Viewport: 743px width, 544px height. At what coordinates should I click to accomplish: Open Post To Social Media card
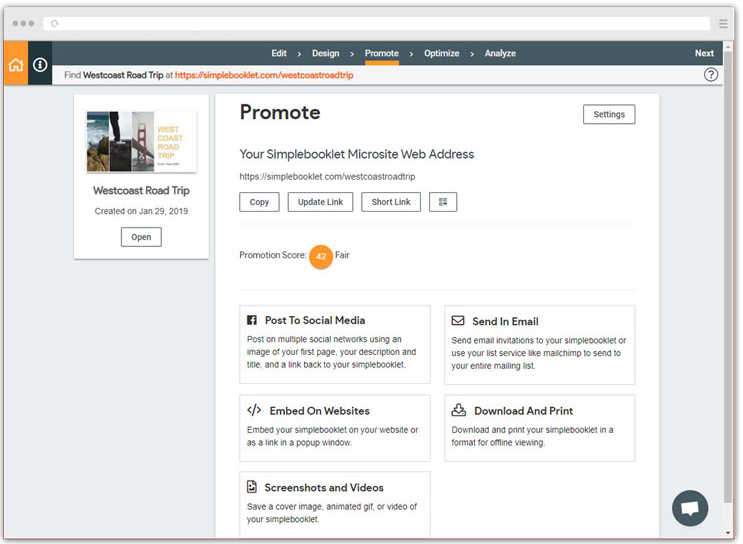coord(335,344)
